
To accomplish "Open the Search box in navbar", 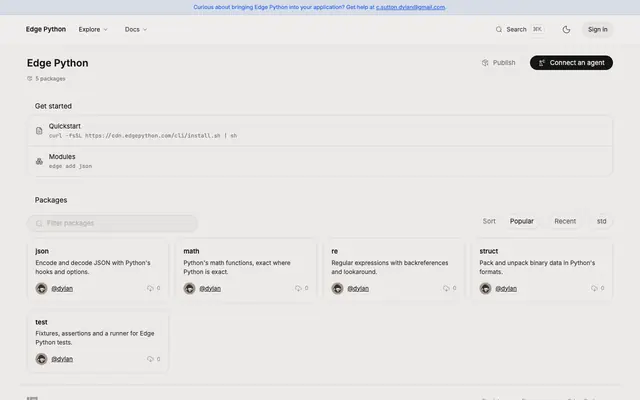I will (x=519, y=29).
